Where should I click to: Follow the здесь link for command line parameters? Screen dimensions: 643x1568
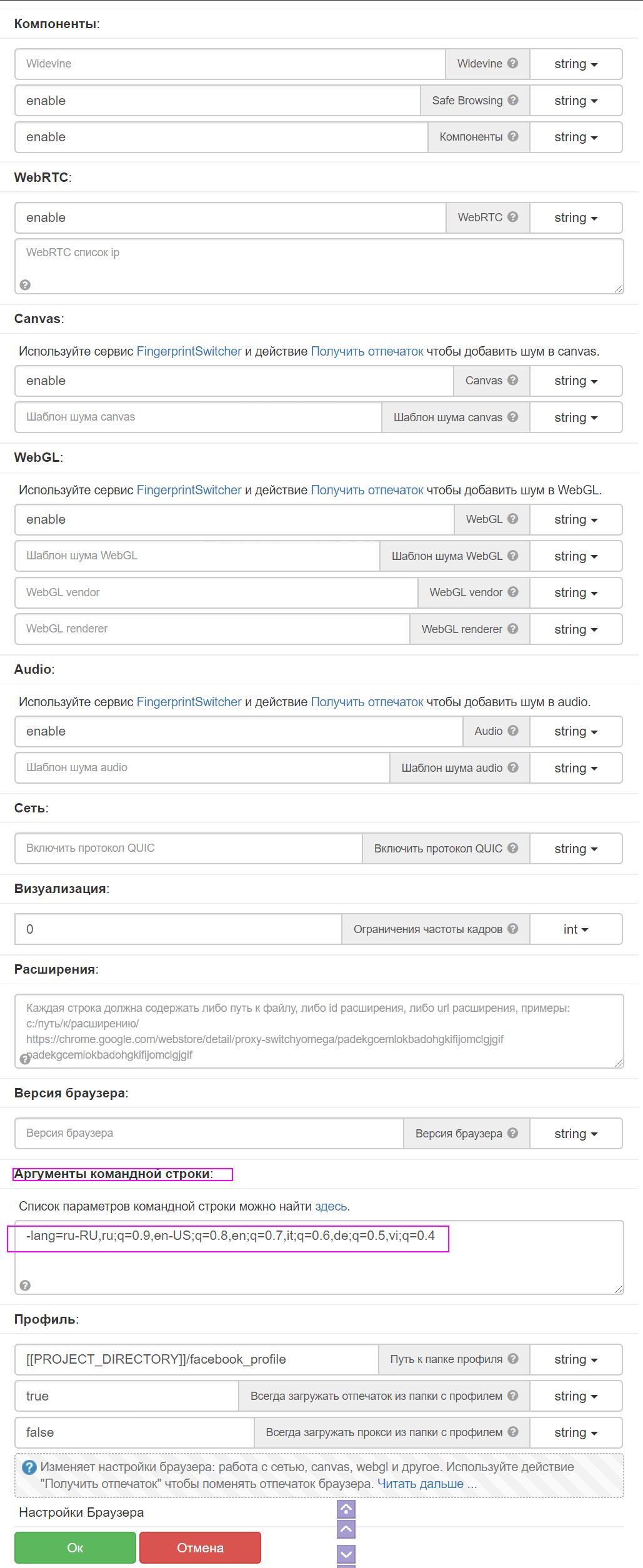[x=331, y=1206]
